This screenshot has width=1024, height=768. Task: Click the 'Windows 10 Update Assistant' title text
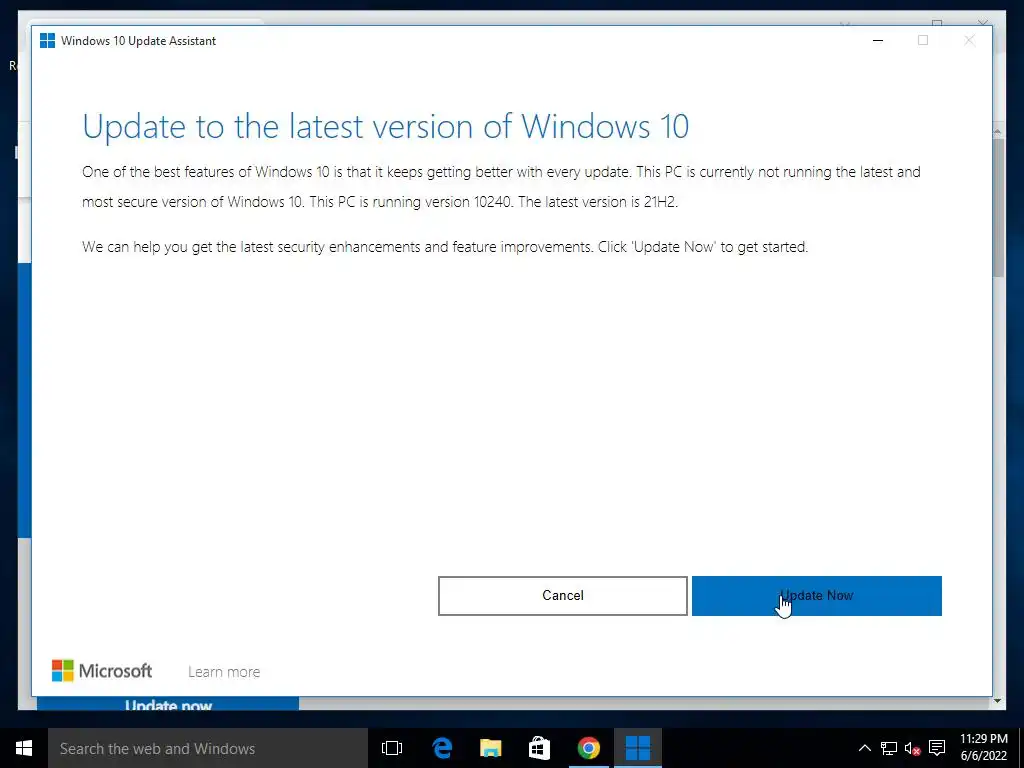tap(138, 40)
